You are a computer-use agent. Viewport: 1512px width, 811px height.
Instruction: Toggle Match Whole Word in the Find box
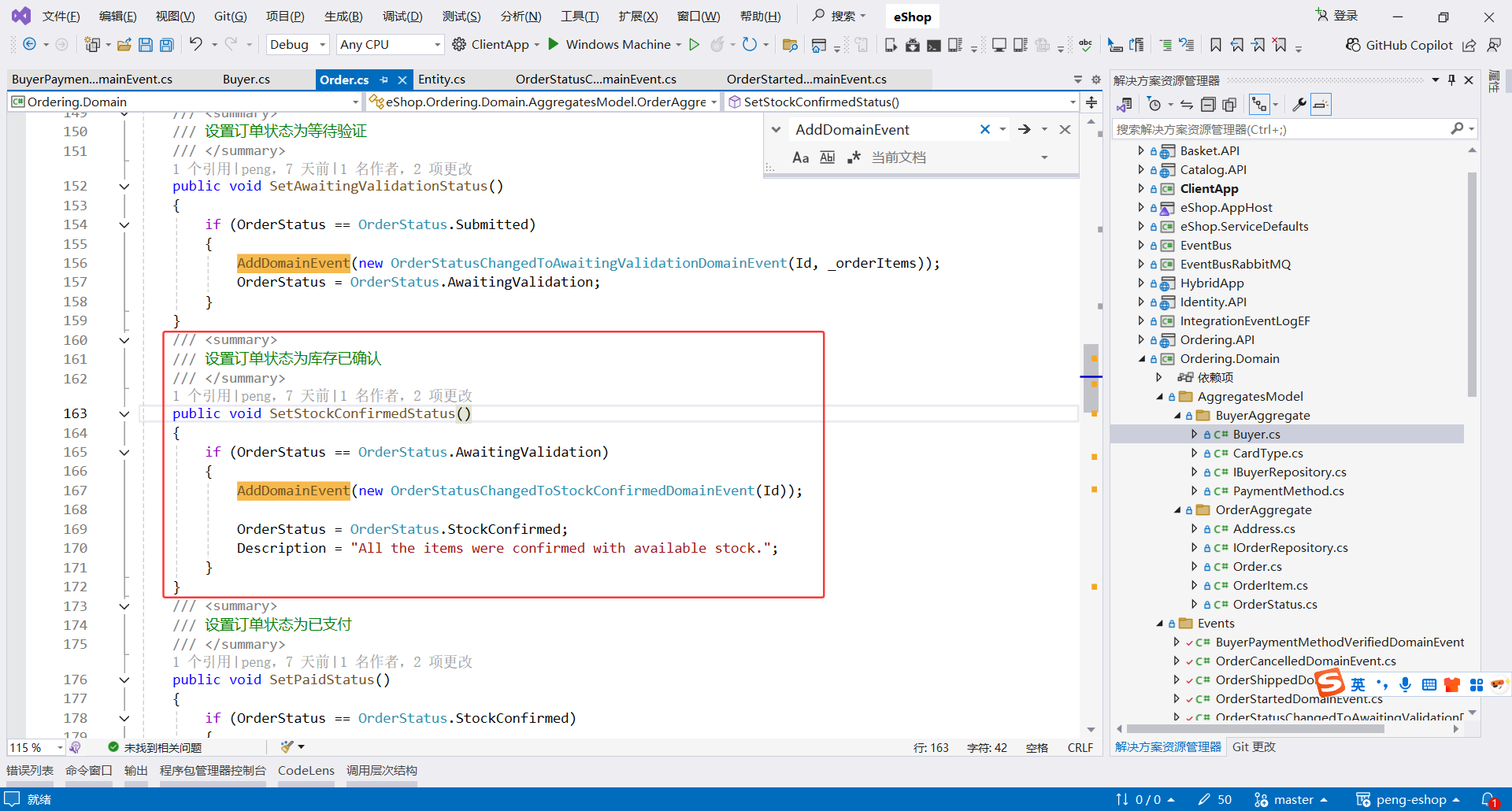tap(827, 157)
